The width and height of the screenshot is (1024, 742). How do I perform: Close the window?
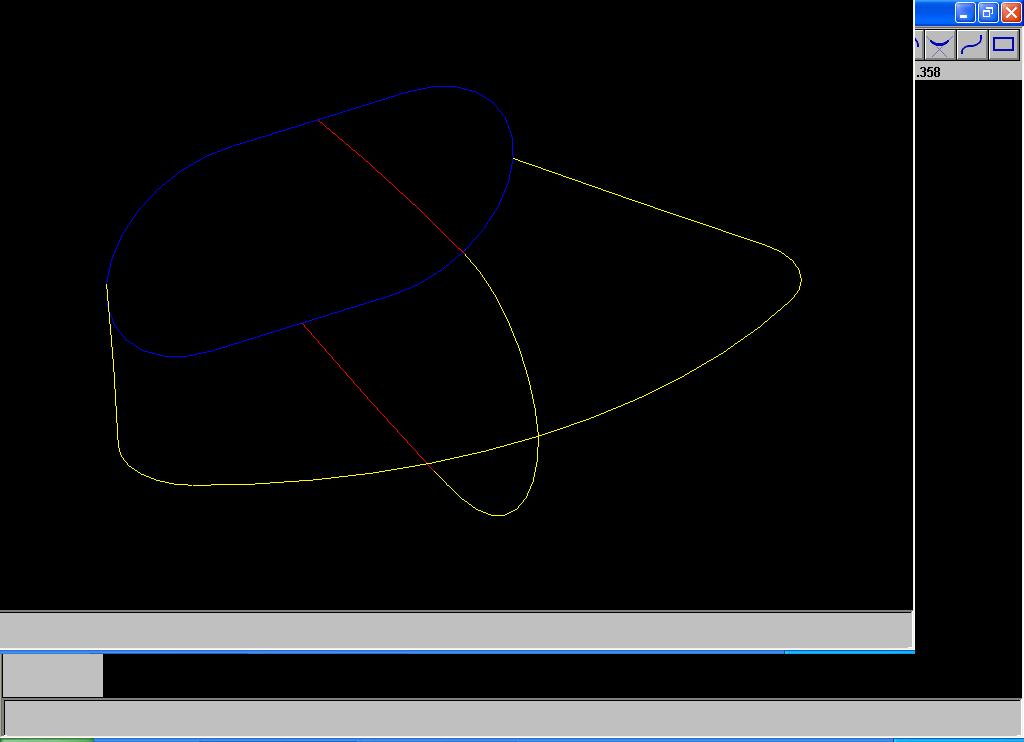click(1011, 12)
